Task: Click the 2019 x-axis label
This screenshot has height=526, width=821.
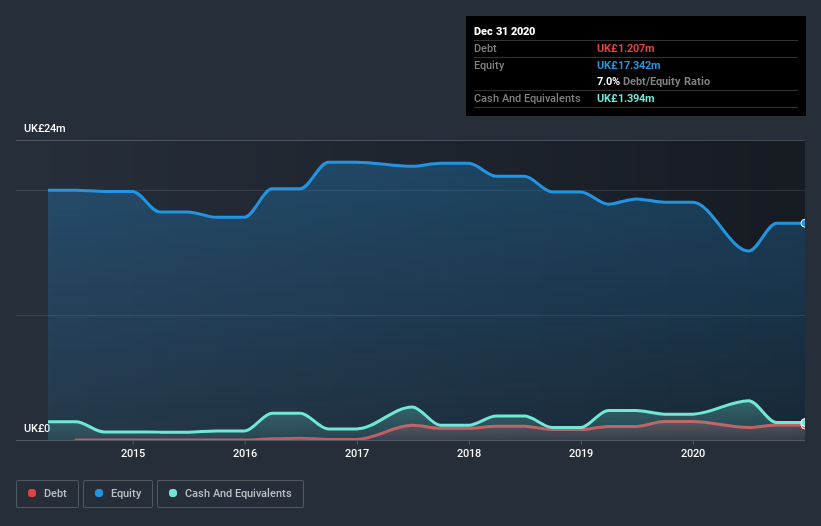Action: (581, 453)
